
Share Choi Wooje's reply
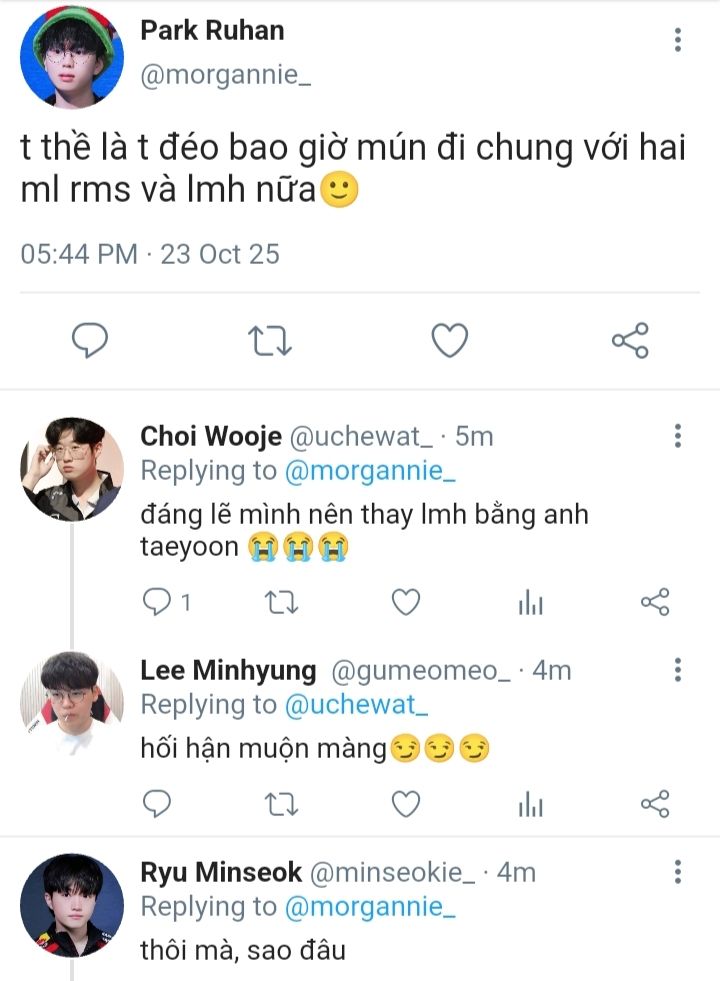pos(654,601)
